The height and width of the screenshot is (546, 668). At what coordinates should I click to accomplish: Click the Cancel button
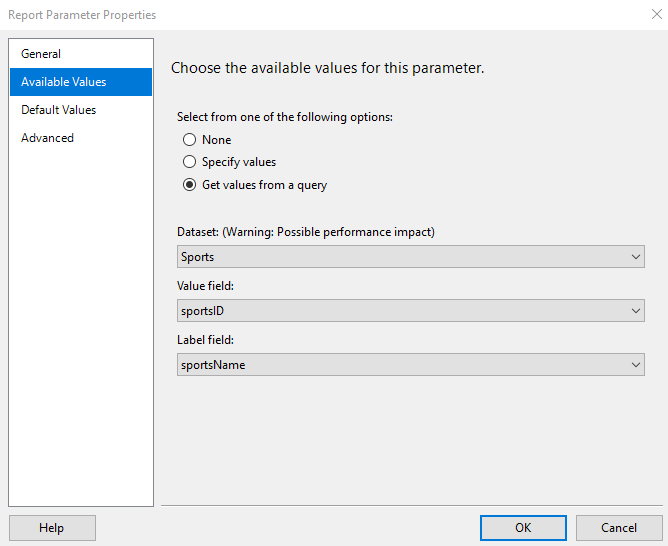click(x=619, y=528)
